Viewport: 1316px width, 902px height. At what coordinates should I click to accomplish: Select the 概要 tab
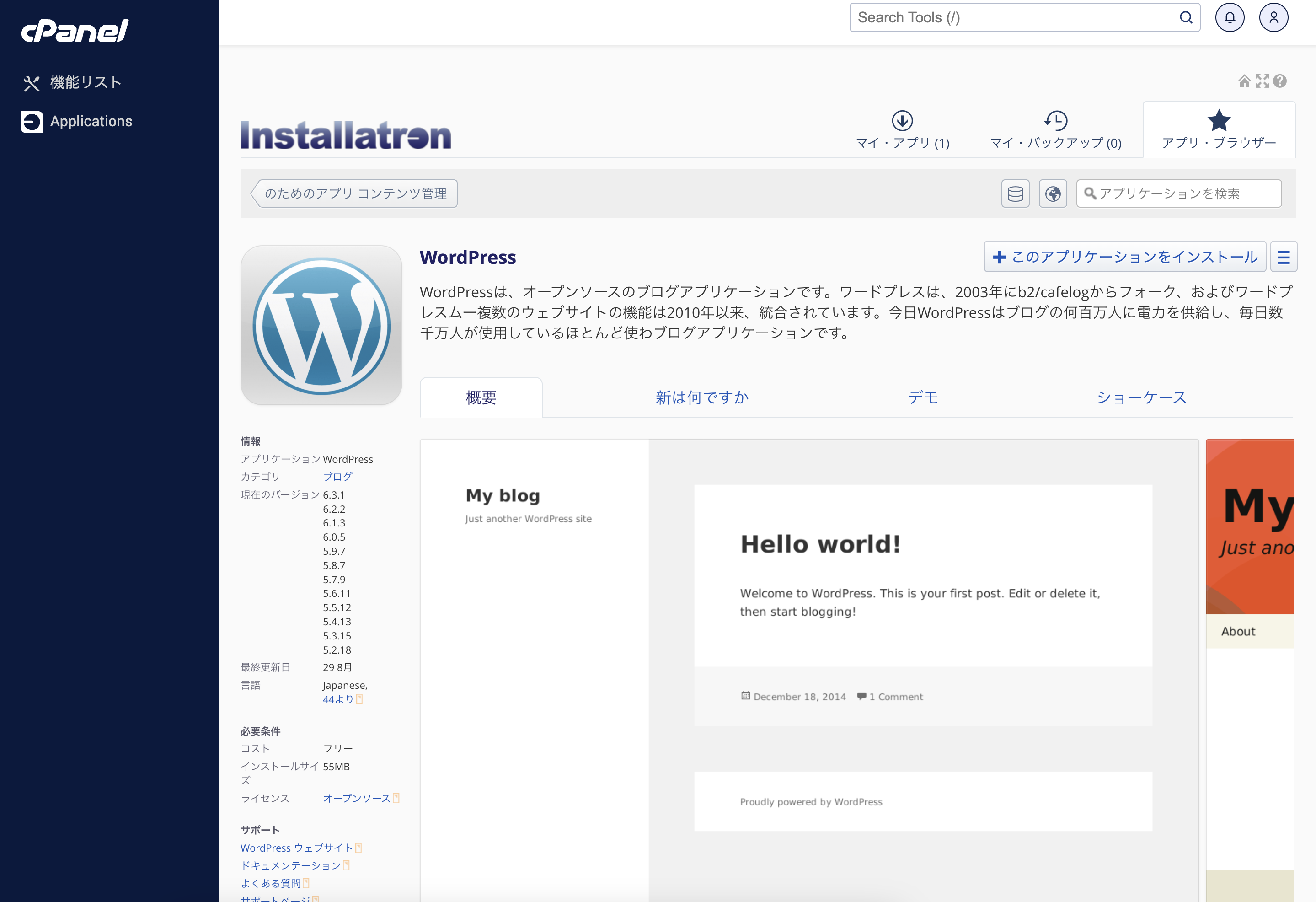(481, 397)
